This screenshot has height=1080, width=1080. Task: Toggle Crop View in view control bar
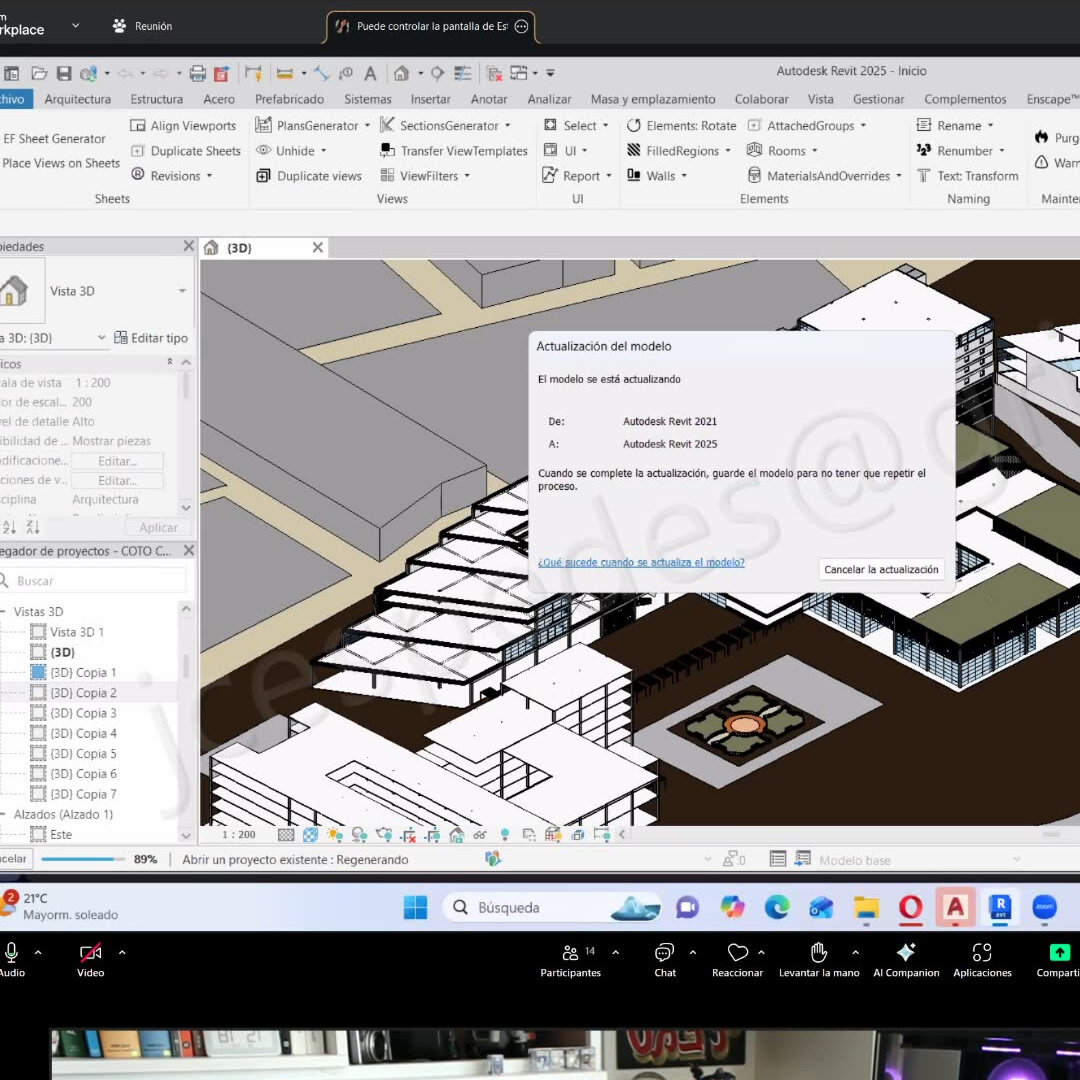coord(408,835)
